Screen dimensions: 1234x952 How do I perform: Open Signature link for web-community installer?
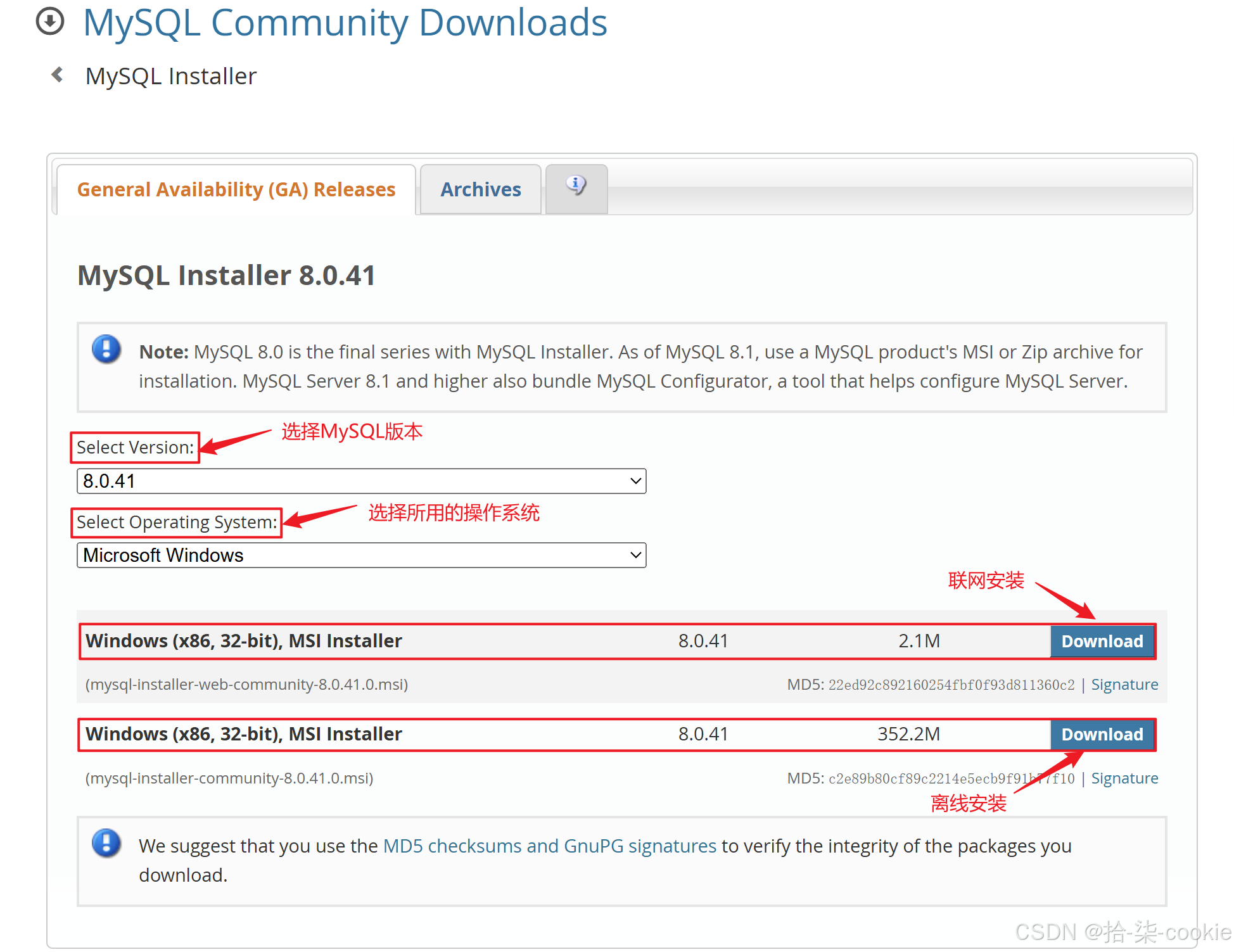(x=1124, y=685)
